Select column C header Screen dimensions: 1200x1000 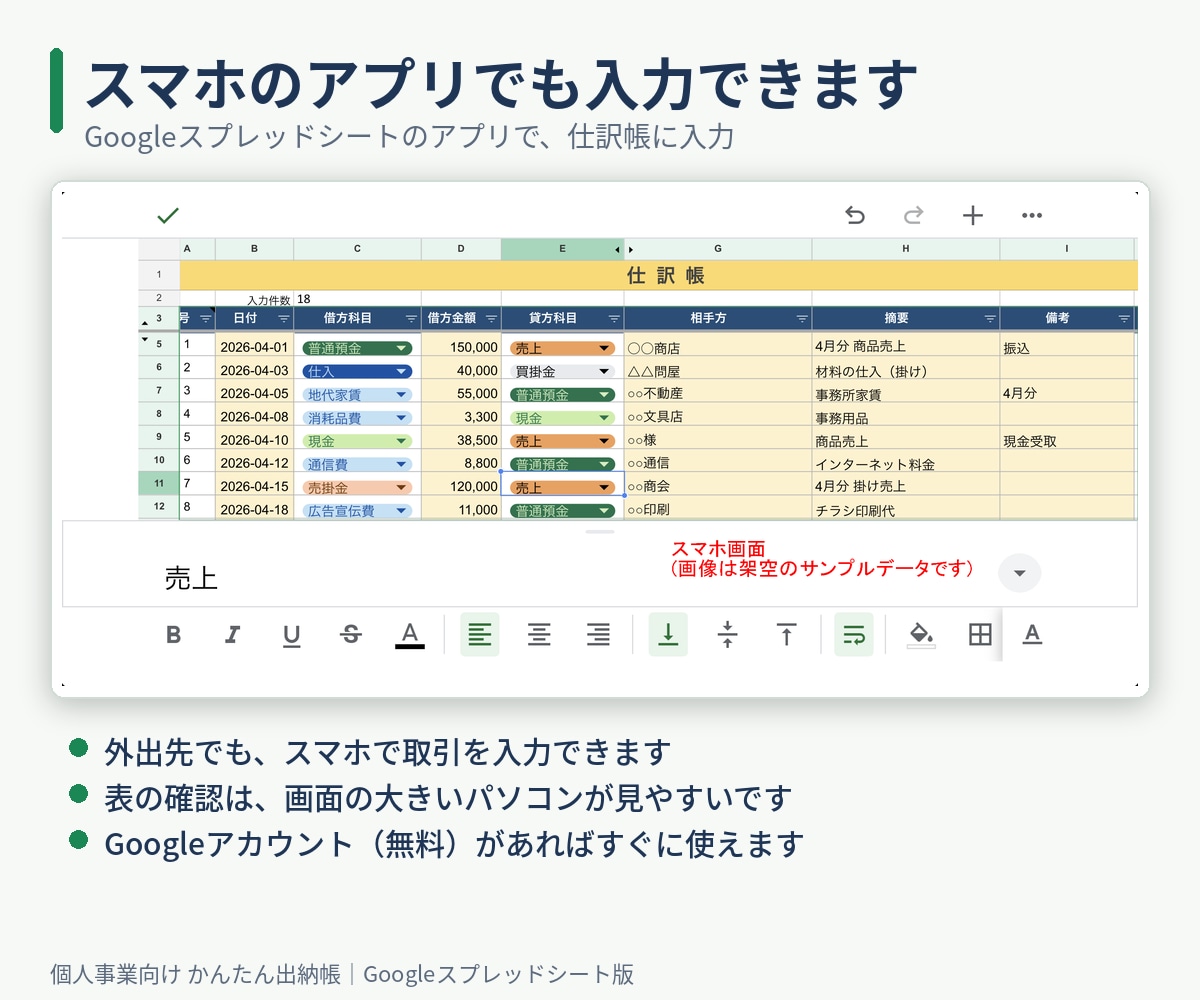click(357, 249)
